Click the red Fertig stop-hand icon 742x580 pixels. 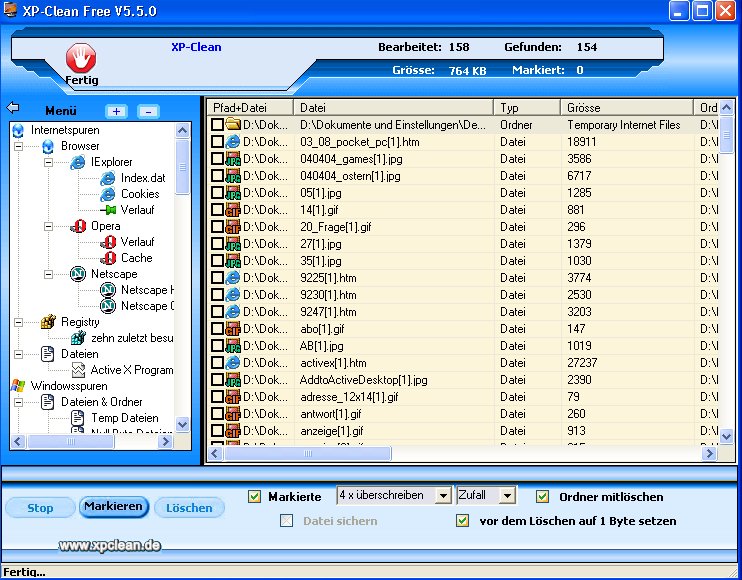click(80, 59)
